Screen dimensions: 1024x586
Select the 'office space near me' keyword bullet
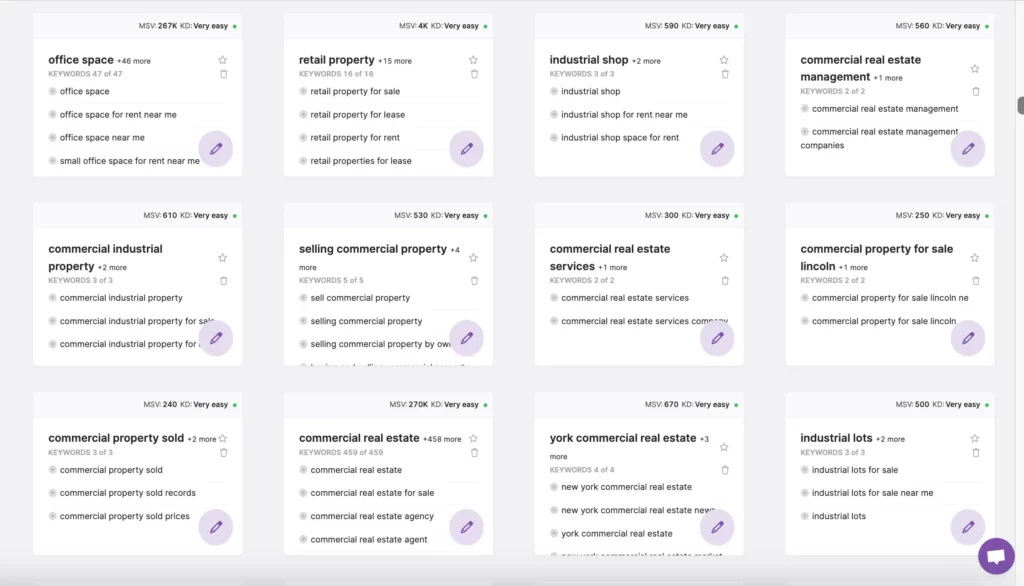(x=53, y=138)
